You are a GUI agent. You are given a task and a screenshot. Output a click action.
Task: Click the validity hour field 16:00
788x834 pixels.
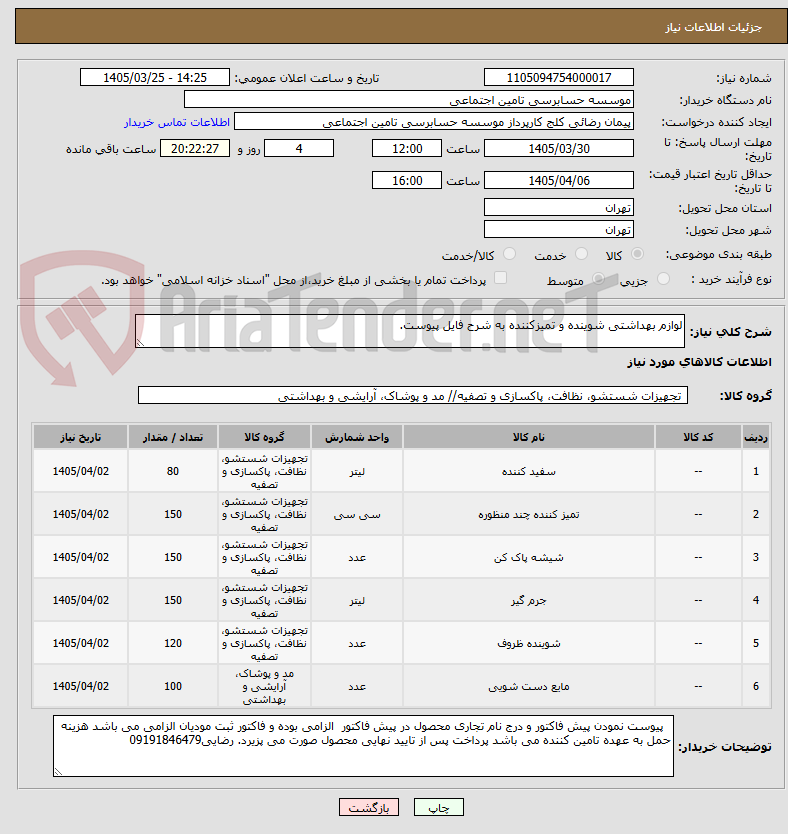pyautogui.click(x=407, y=180)
